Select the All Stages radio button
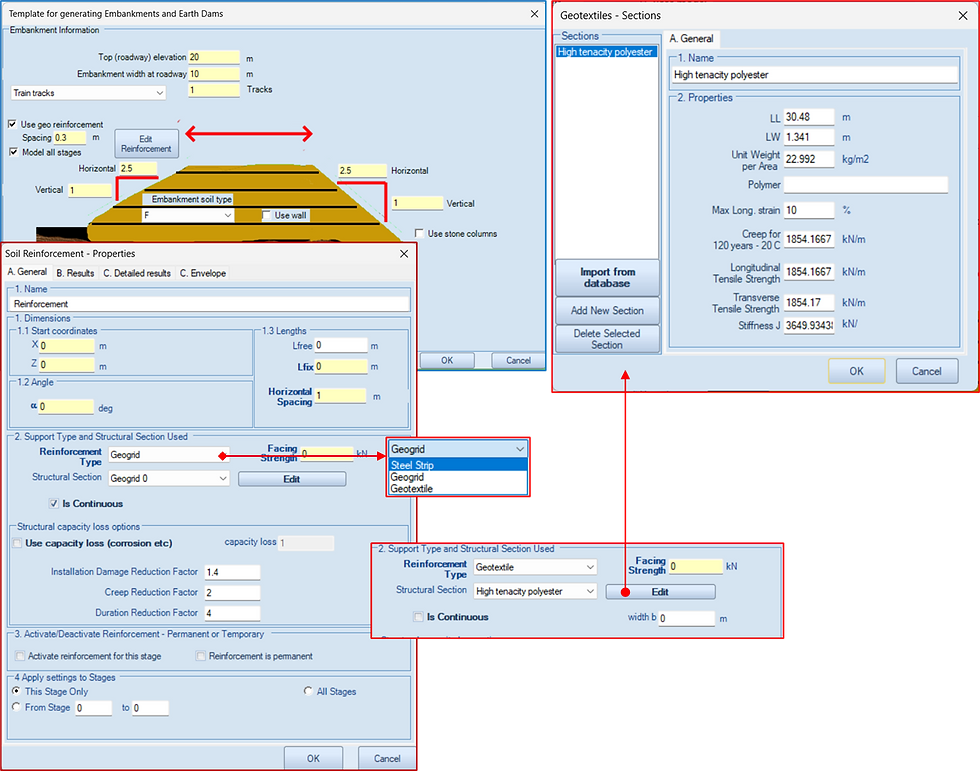This screenshot has height=771, width=980. pyautogui.click(x=308, y=691)
